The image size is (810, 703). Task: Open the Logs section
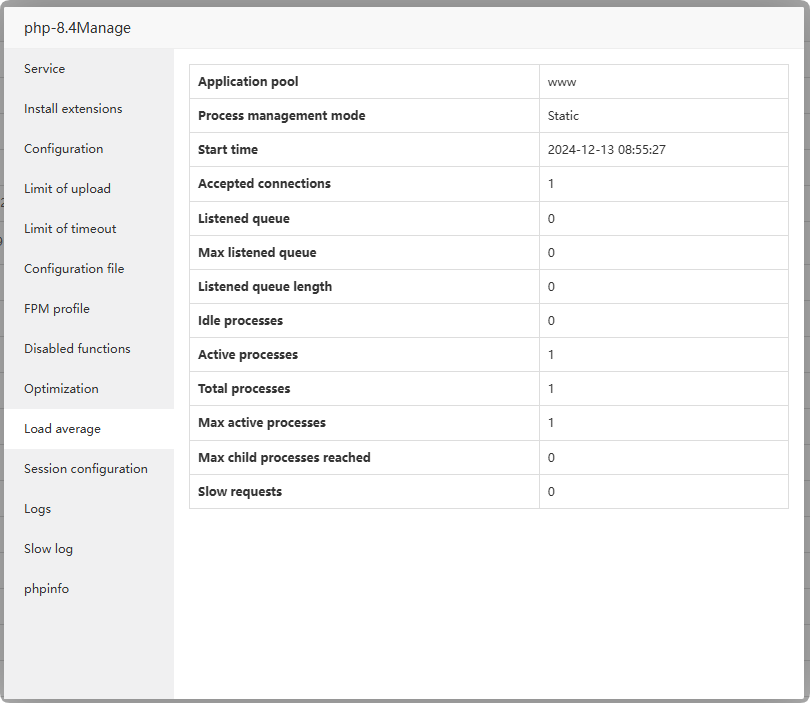click(x=38, y=509)
